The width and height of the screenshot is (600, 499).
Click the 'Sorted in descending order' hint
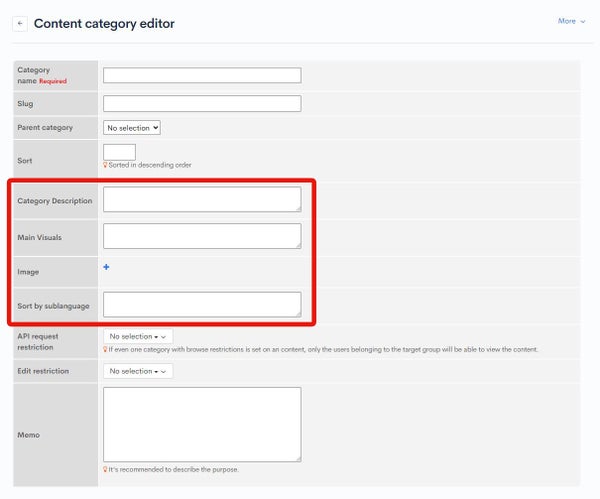click(150, 165)
